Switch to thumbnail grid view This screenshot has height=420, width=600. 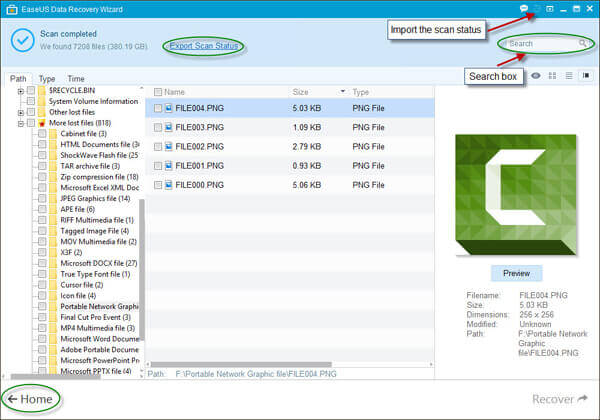pyautogui.click(x=553, y=76)
